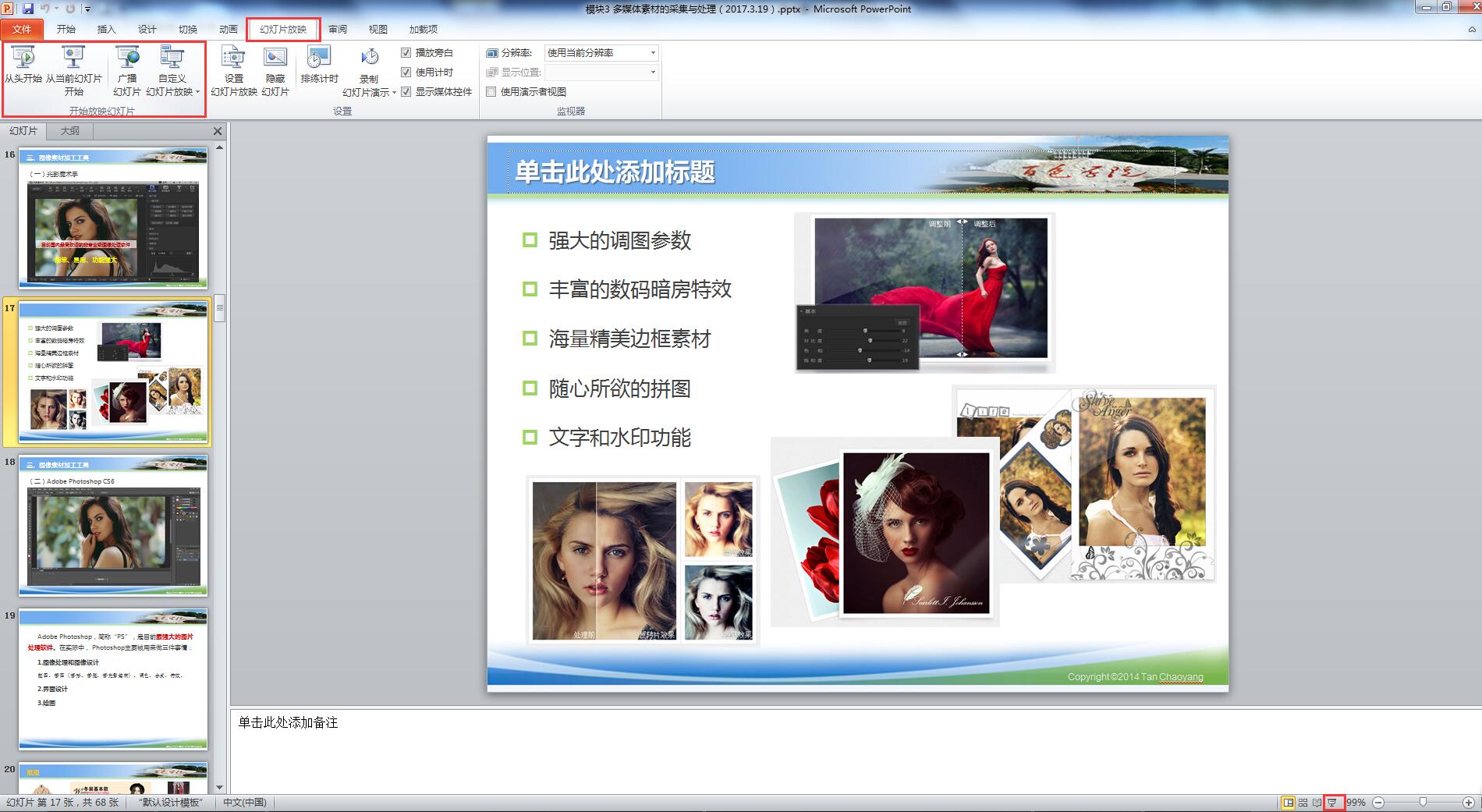Click bullet text 文字和水印功能
Viewport: 1482px width, 812px height.
619,438
